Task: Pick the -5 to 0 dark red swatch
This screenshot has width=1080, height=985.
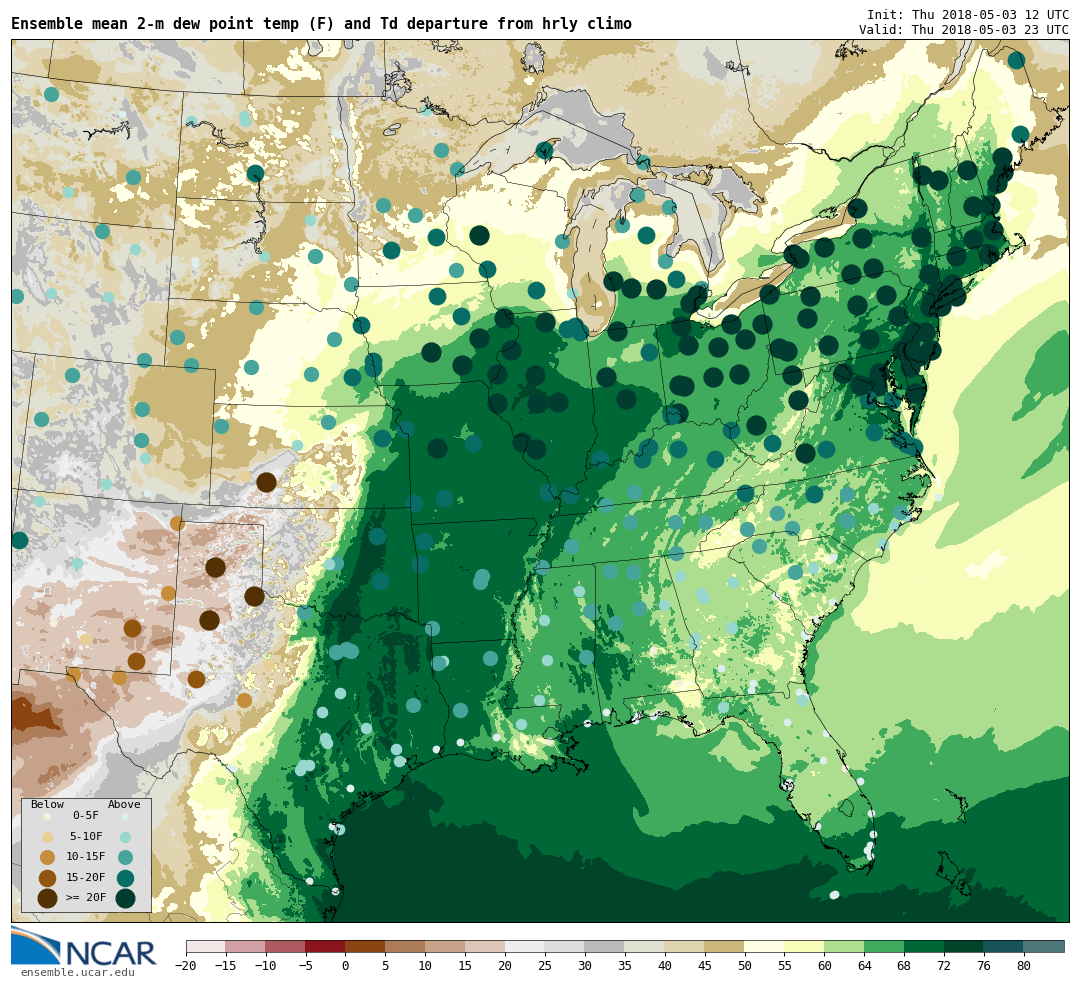Action: coord(326,947)
